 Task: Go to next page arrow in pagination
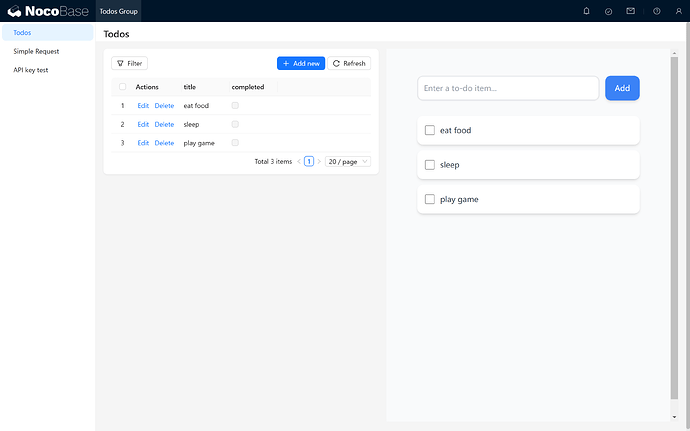pos(319,162)
